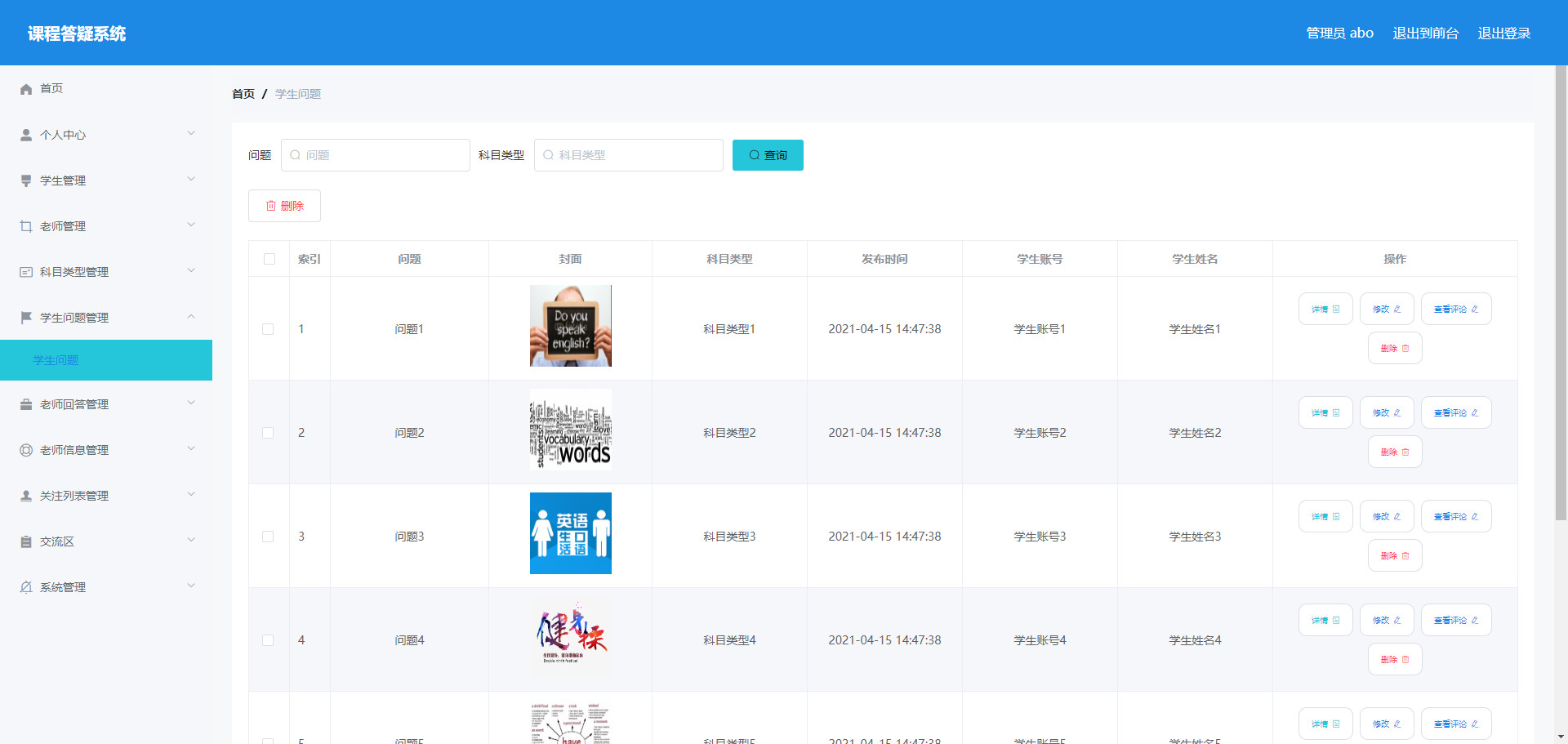This screenshot has height=744, width=1568.
Task: Expand the 科目类型管理 chevron
Action: (x=191, y=270)
